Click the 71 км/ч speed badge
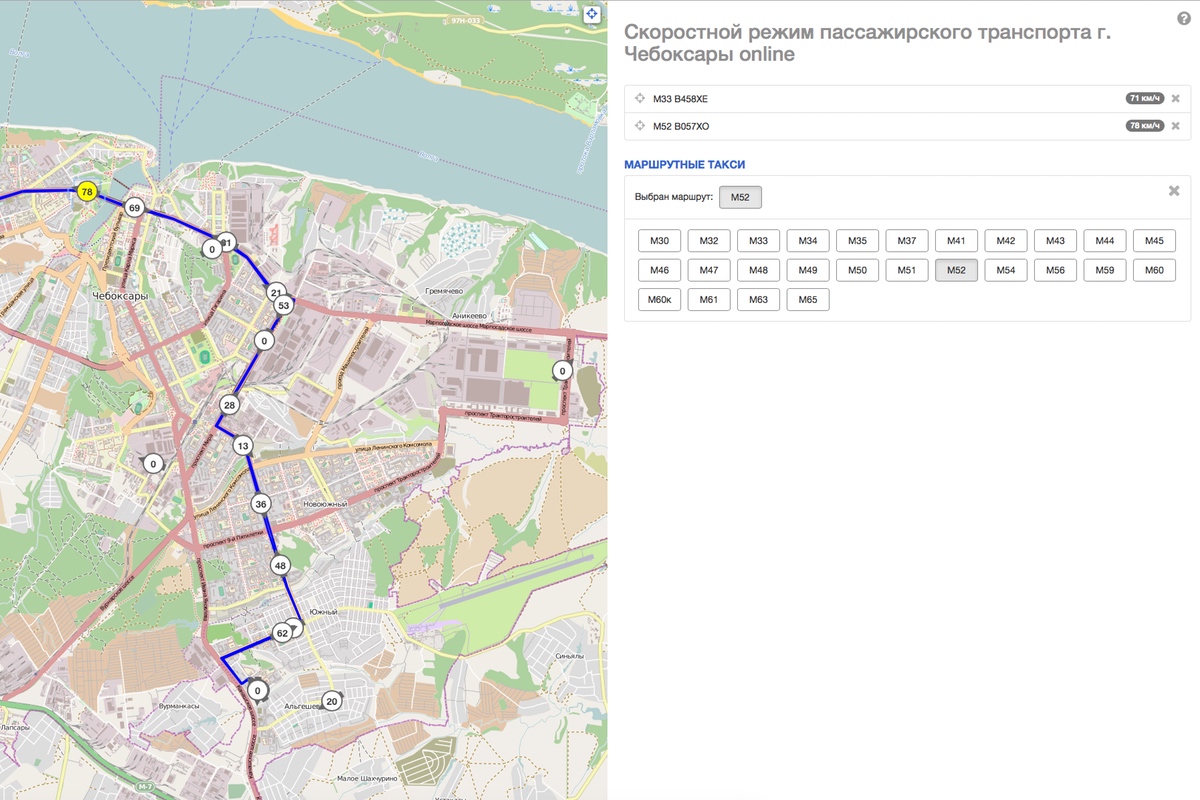 tap(1144, 99)
